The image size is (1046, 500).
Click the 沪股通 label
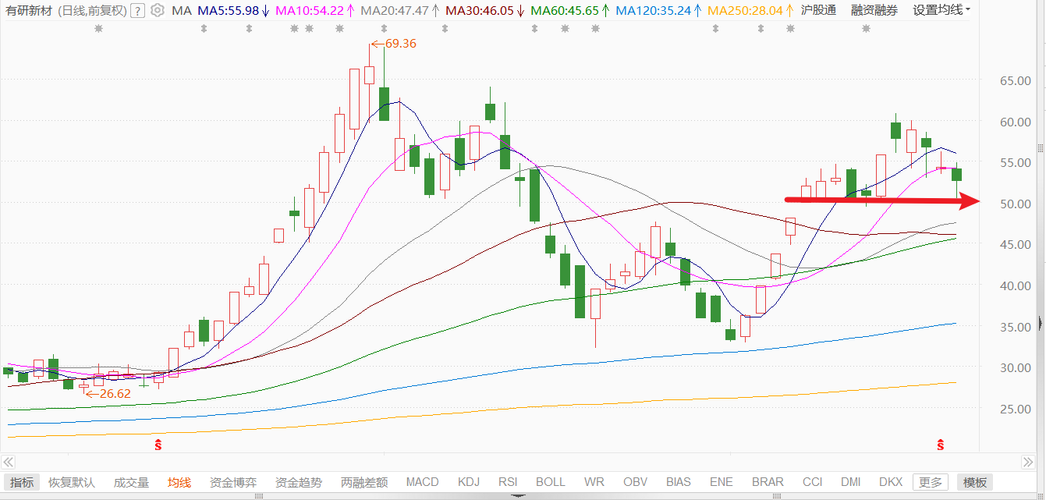(x=819, y=10)
